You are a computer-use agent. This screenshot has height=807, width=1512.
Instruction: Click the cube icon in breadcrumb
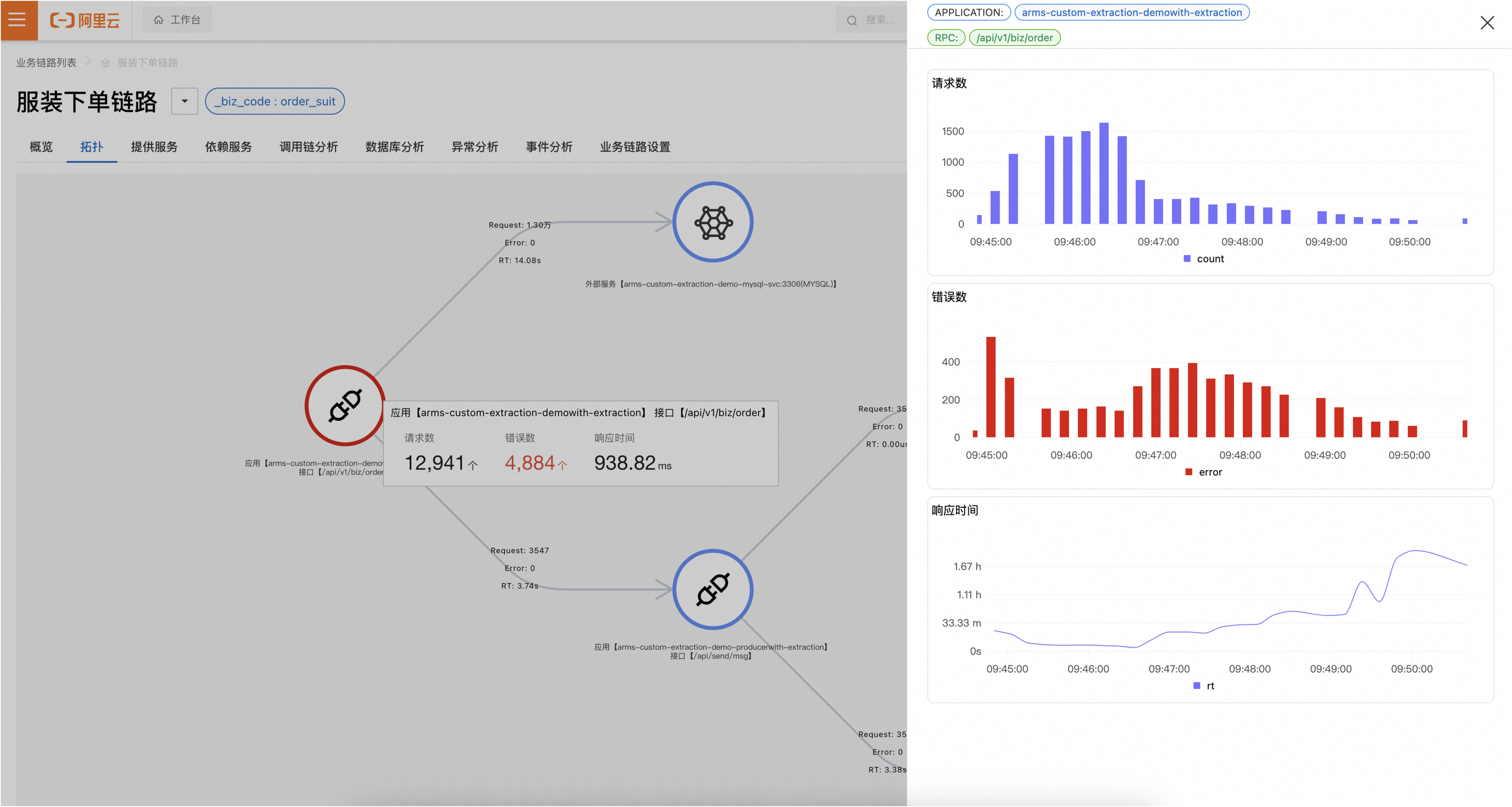(x=106, y=63)
